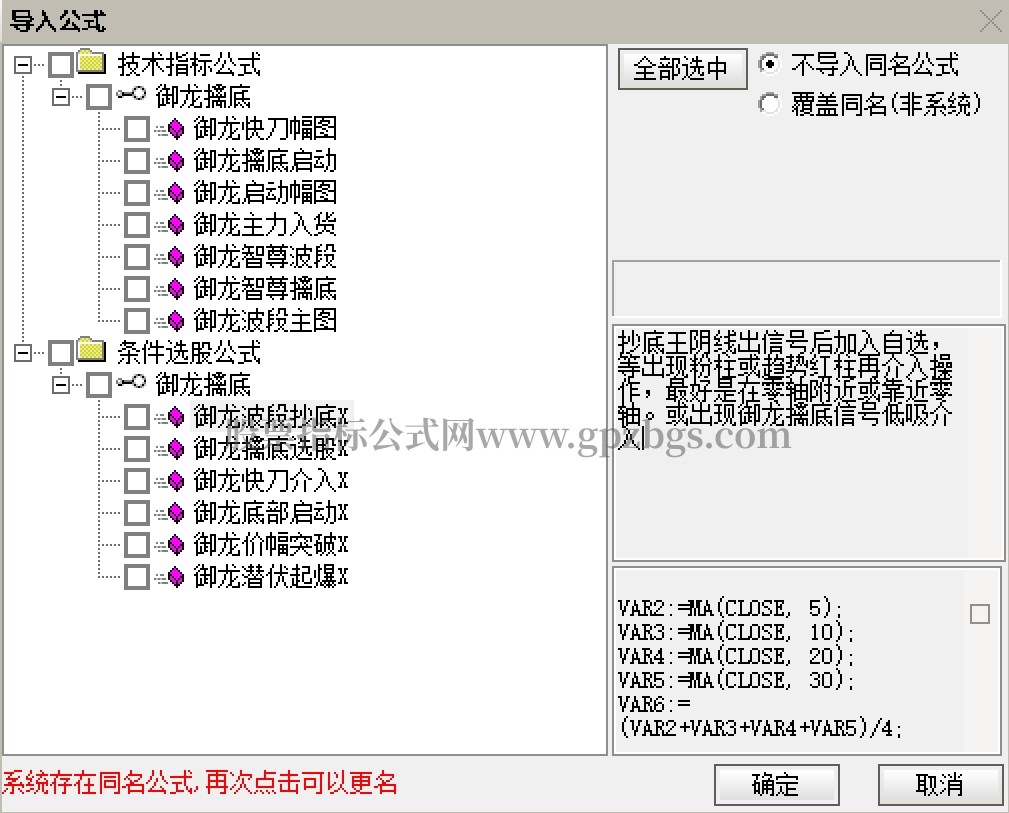Collapse the 条件选股公式 tree node
Viewport: 1009px width, 813px height.
click(x=23, y=352)
